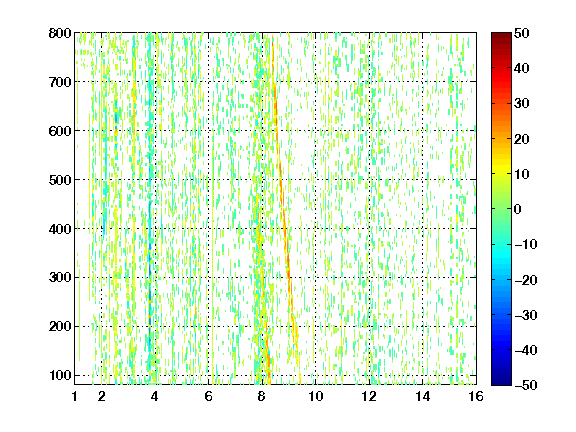Click the x-axis tick label 16
576x432 pixels.
click(476, 396)
